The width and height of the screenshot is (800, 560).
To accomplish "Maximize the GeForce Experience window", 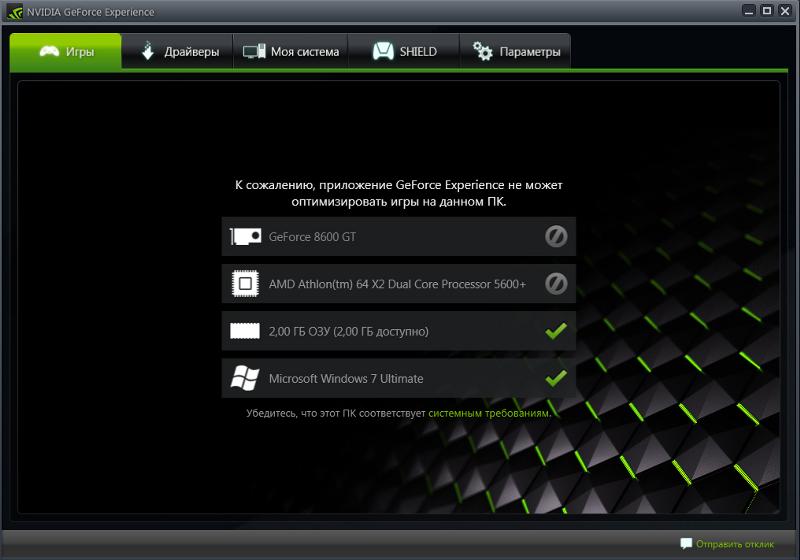I will click(x=766, y=11).
